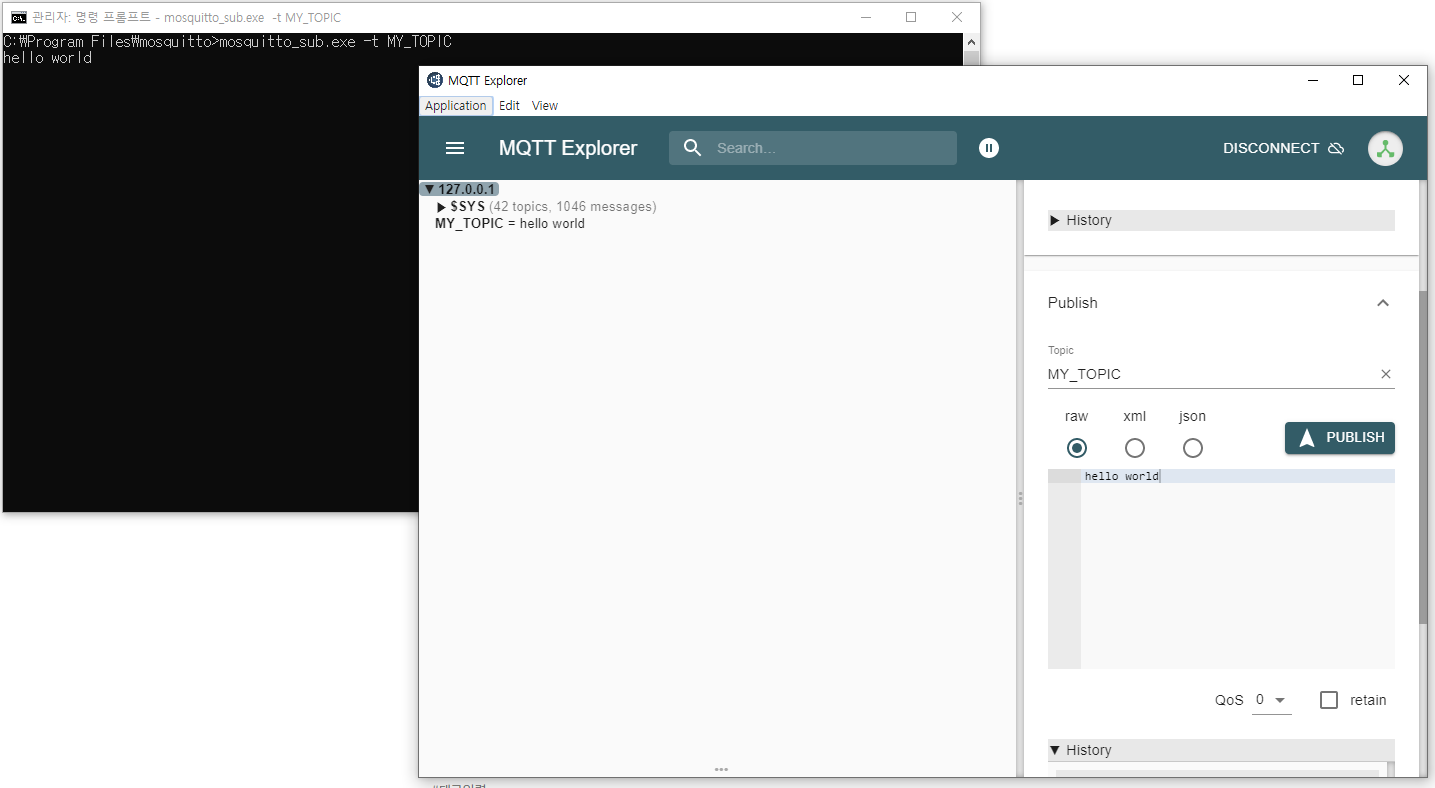
Task: Open the Application menu
Action: 456,106
